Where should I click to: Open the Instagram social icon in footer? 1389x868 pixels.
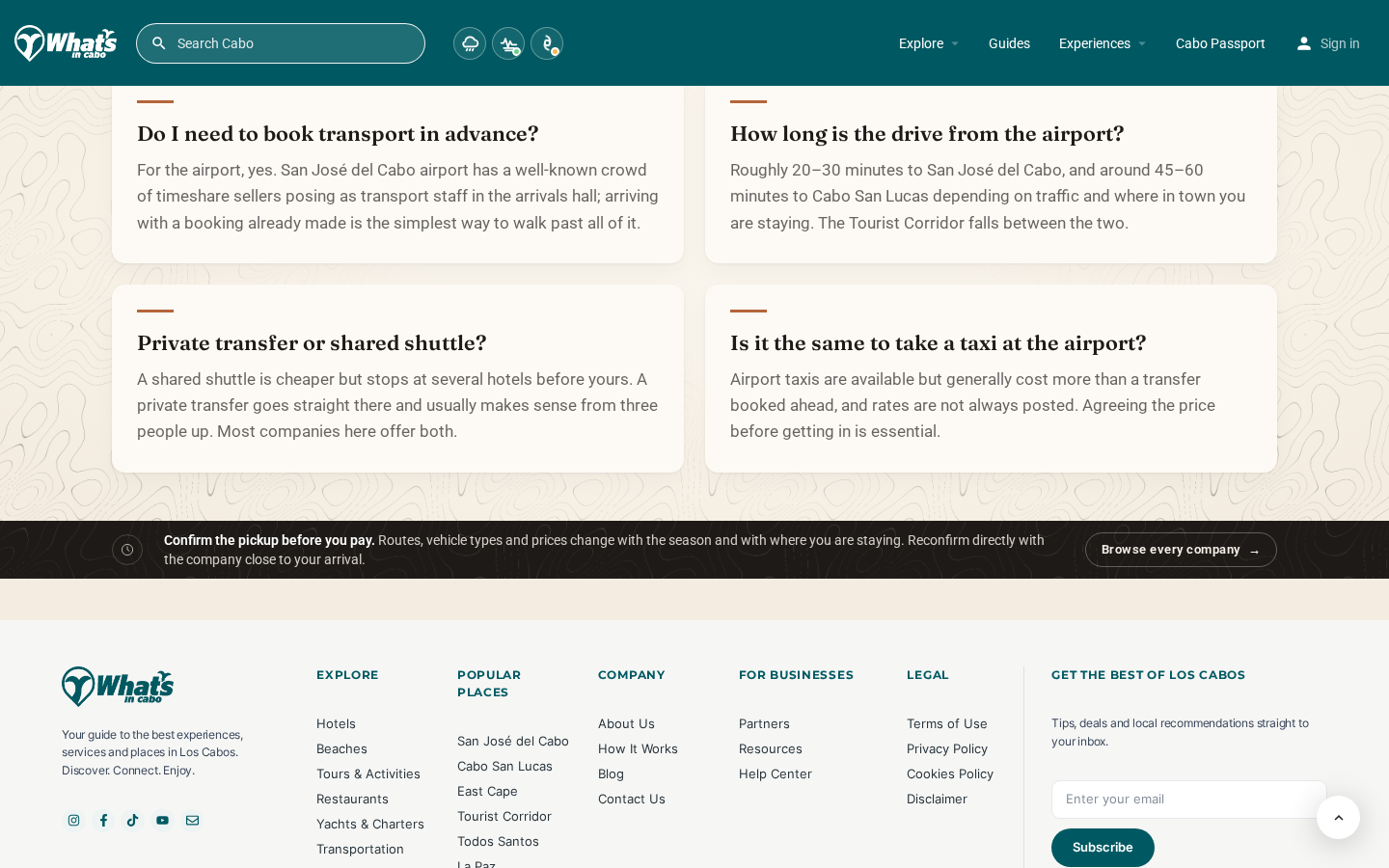73,820
